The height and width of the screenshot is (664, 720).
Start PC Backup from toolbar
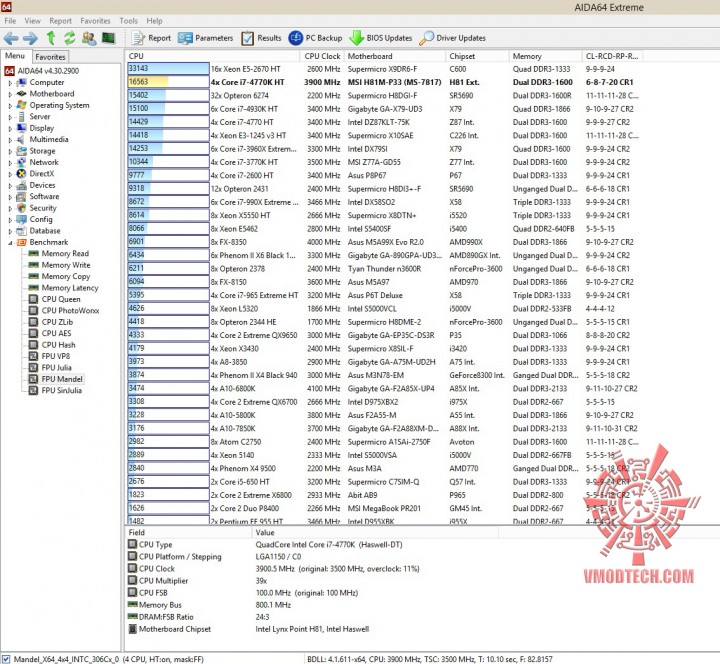(315, 38)
